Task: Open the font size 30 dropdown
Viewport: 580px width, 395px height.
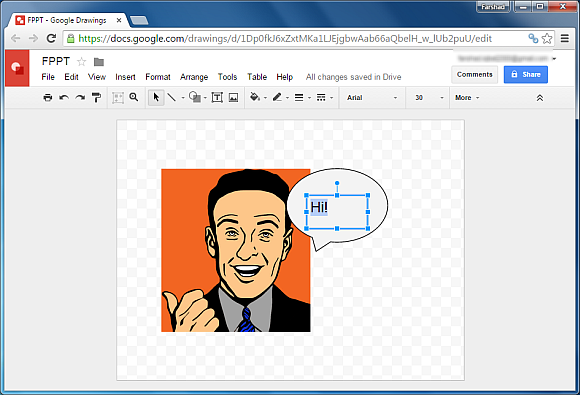Action: 428,98
